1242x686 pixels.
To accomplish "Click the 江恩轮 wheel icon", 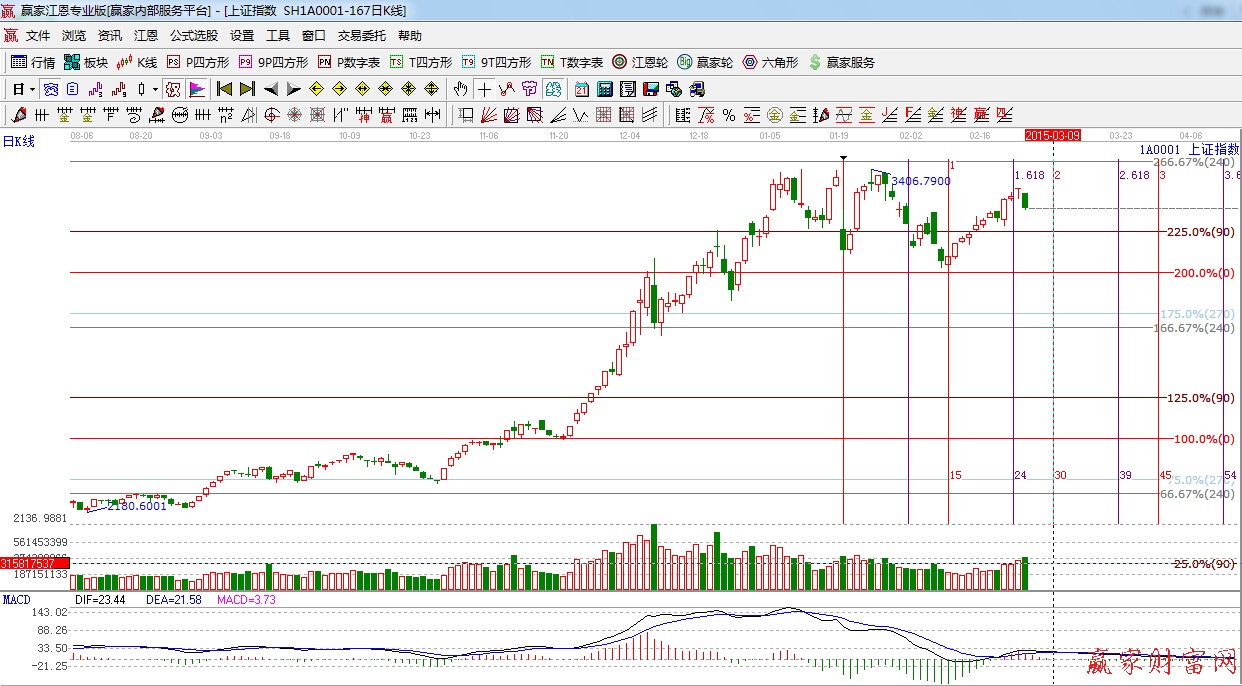I will click(x=620, y=62).
